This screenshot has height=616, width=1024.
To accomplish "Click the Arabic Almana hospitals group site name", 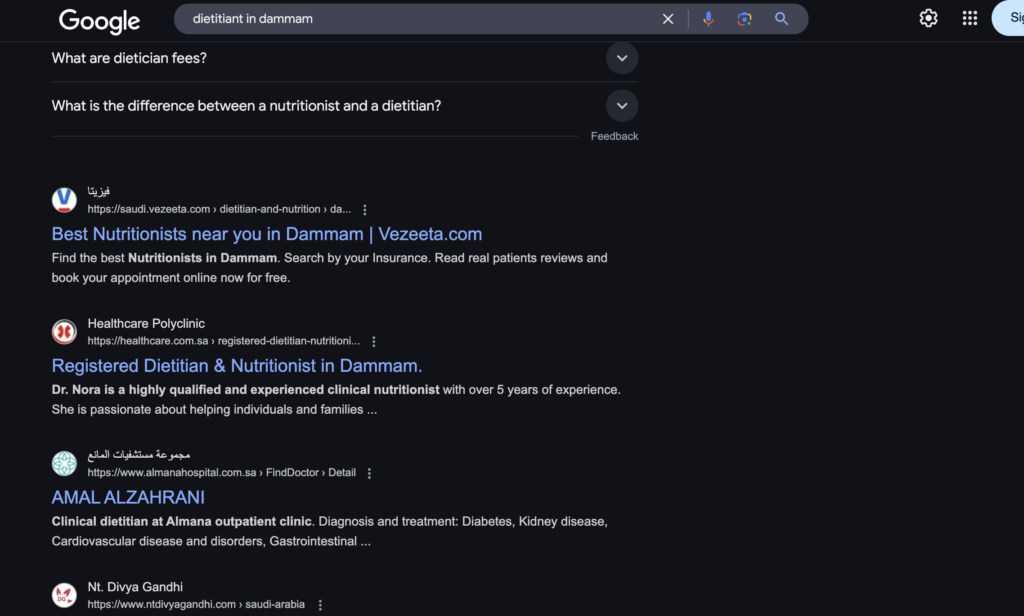I will [138, 455].
